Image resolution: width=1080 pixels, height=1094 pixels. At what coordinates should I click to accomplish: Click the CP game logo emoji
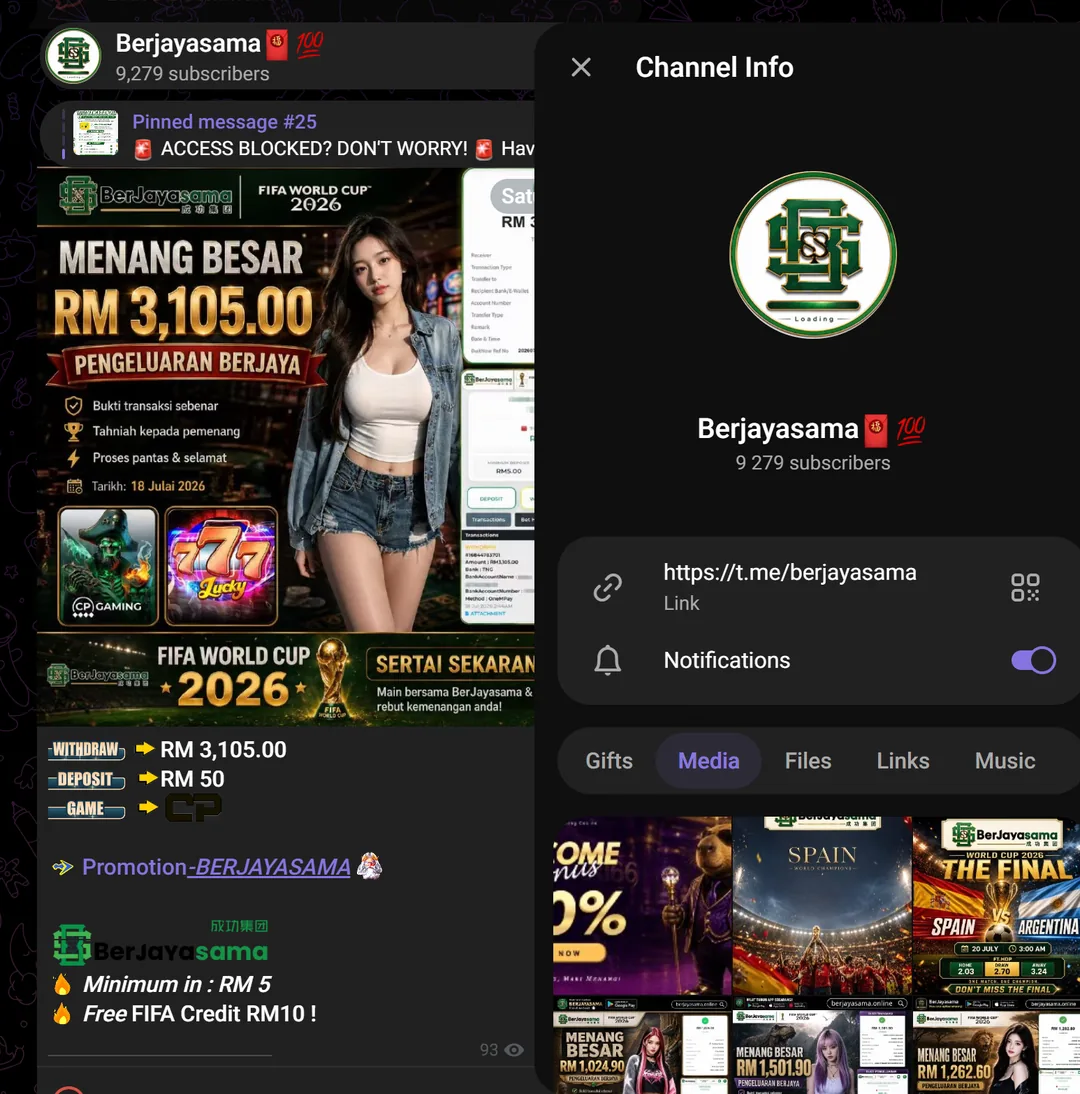193,808
